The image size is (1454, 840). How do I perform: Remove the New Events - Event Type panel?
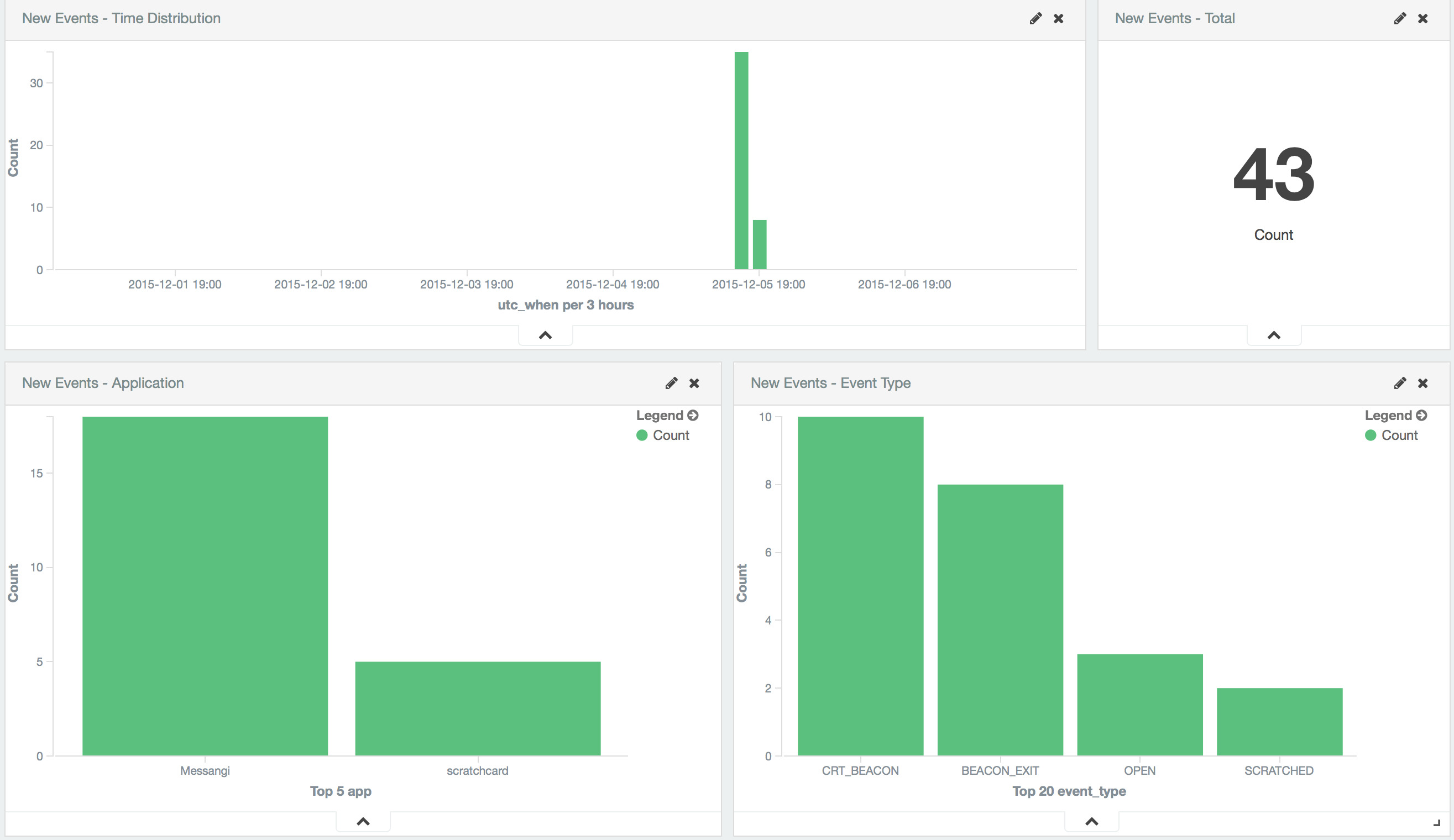coord(1423,383)
